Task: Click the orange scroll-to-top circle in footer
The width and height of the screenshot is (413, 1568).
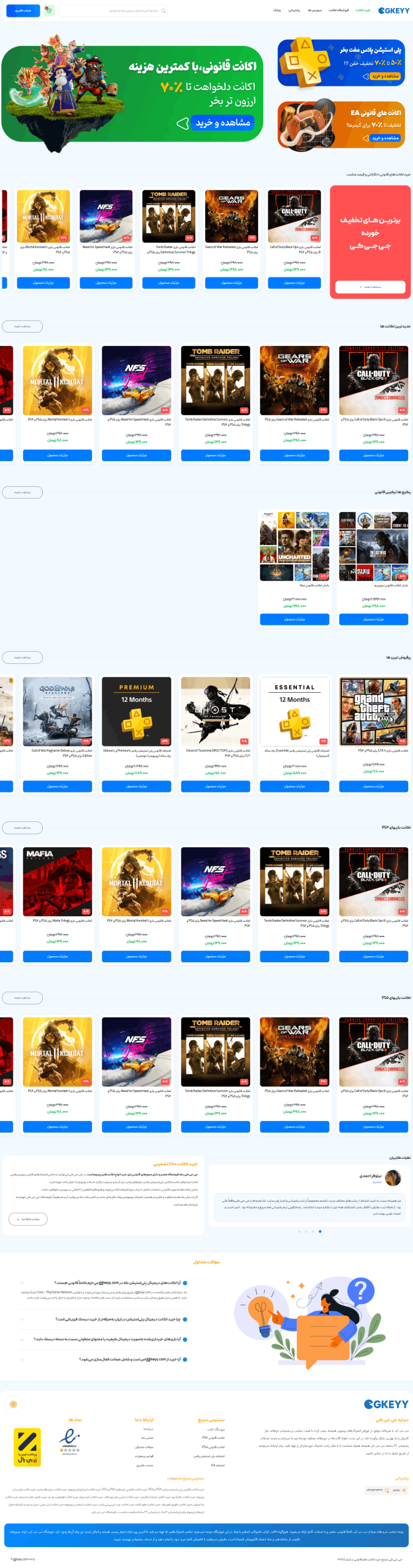Action: click(x=13, y=1404)
